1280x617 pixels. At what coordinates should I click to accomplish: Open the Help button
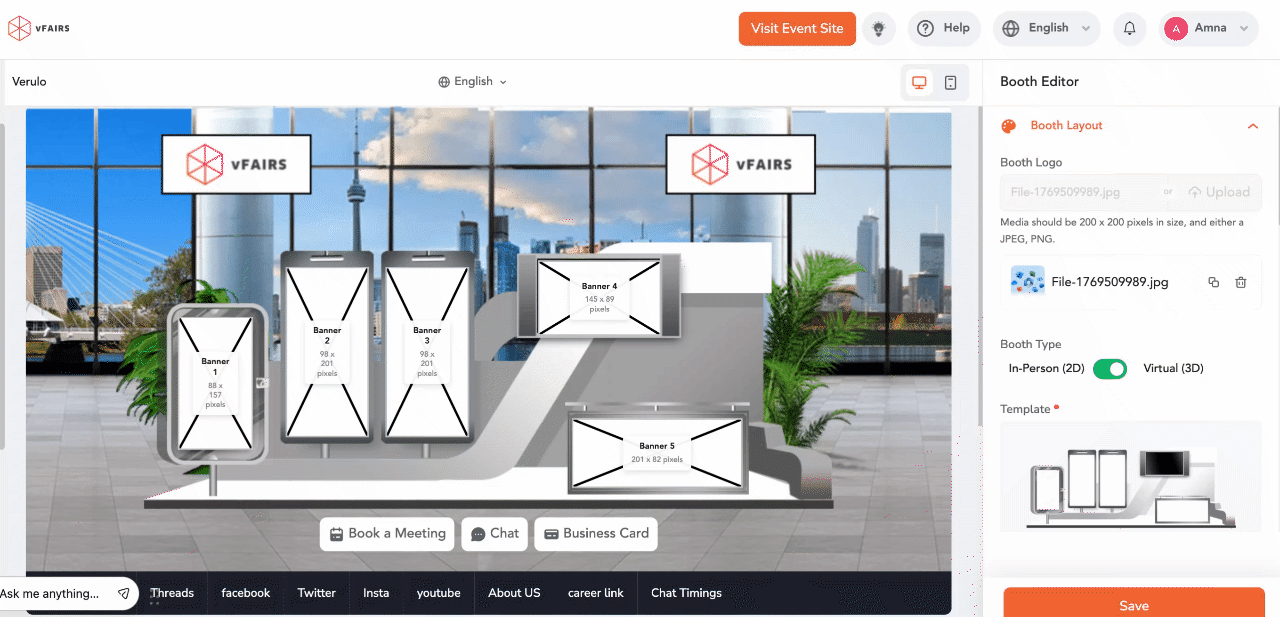point(944,29)
